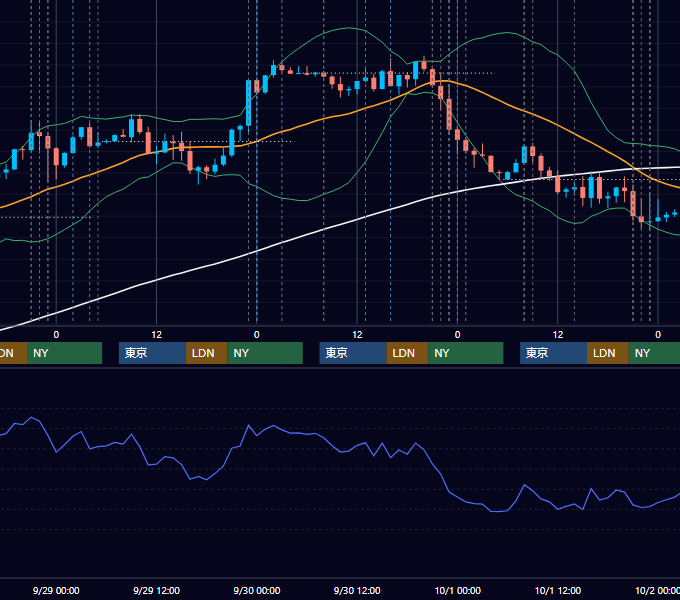Image resolution: width=680 pixels, height=600 pixels.
Task: Click the "10/1 12:00" date label
Action: click(558, 590)
